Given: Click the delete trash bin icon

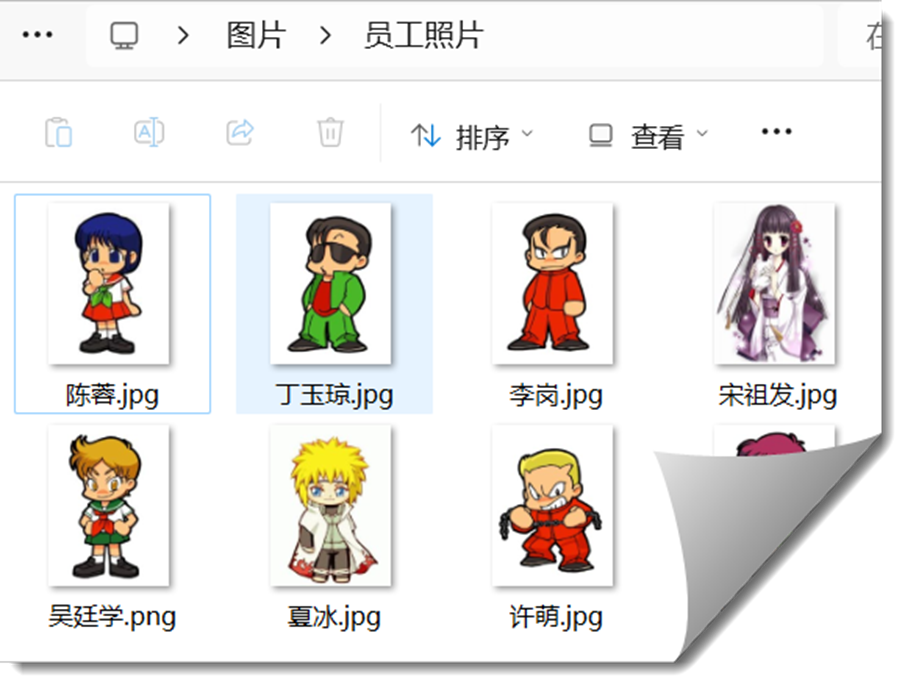Looking at the screenshot, I should (x=330, y=133).
